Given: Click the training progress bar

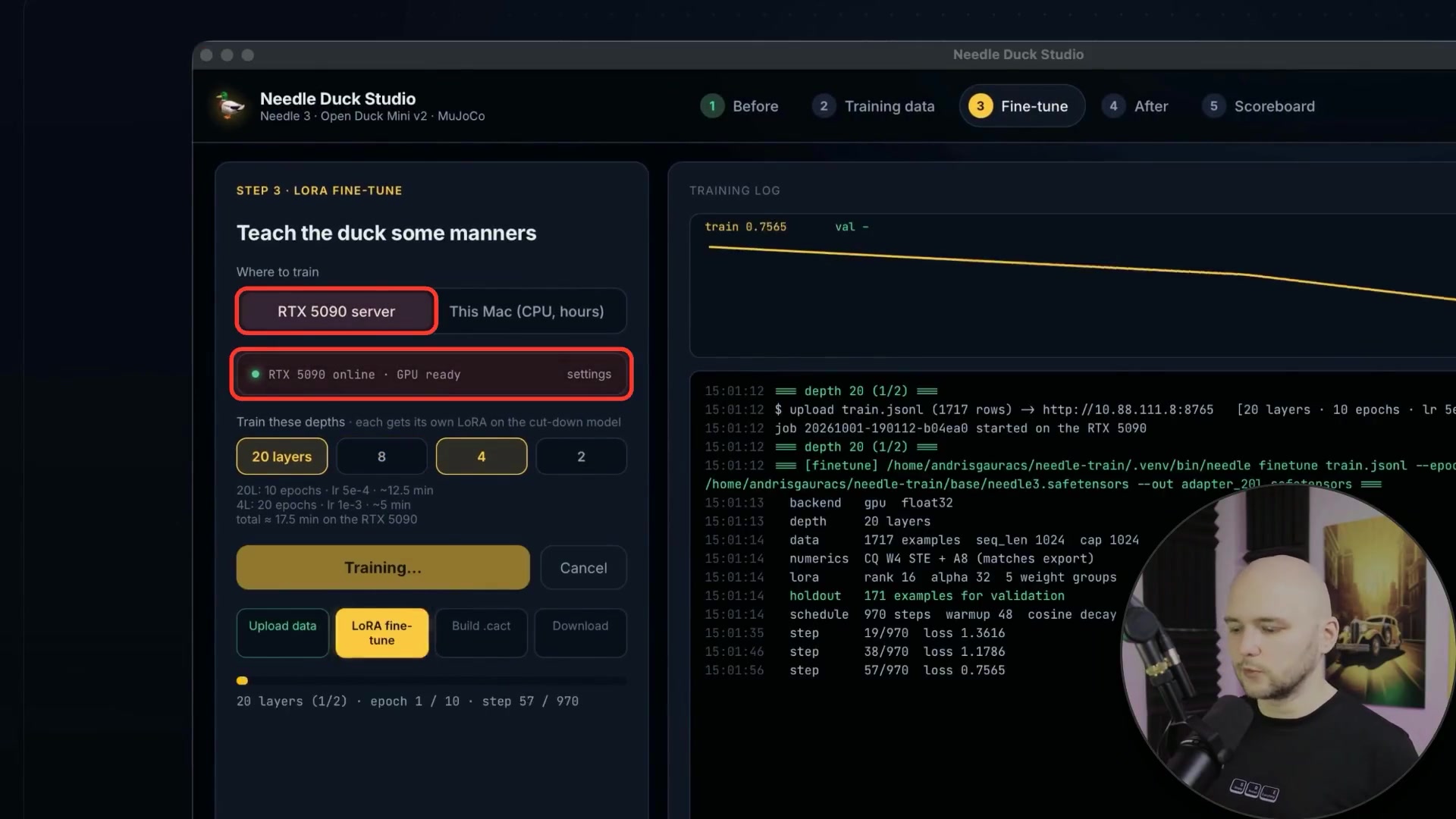Looking at the screenshot, I should click(x=431, y=681).
